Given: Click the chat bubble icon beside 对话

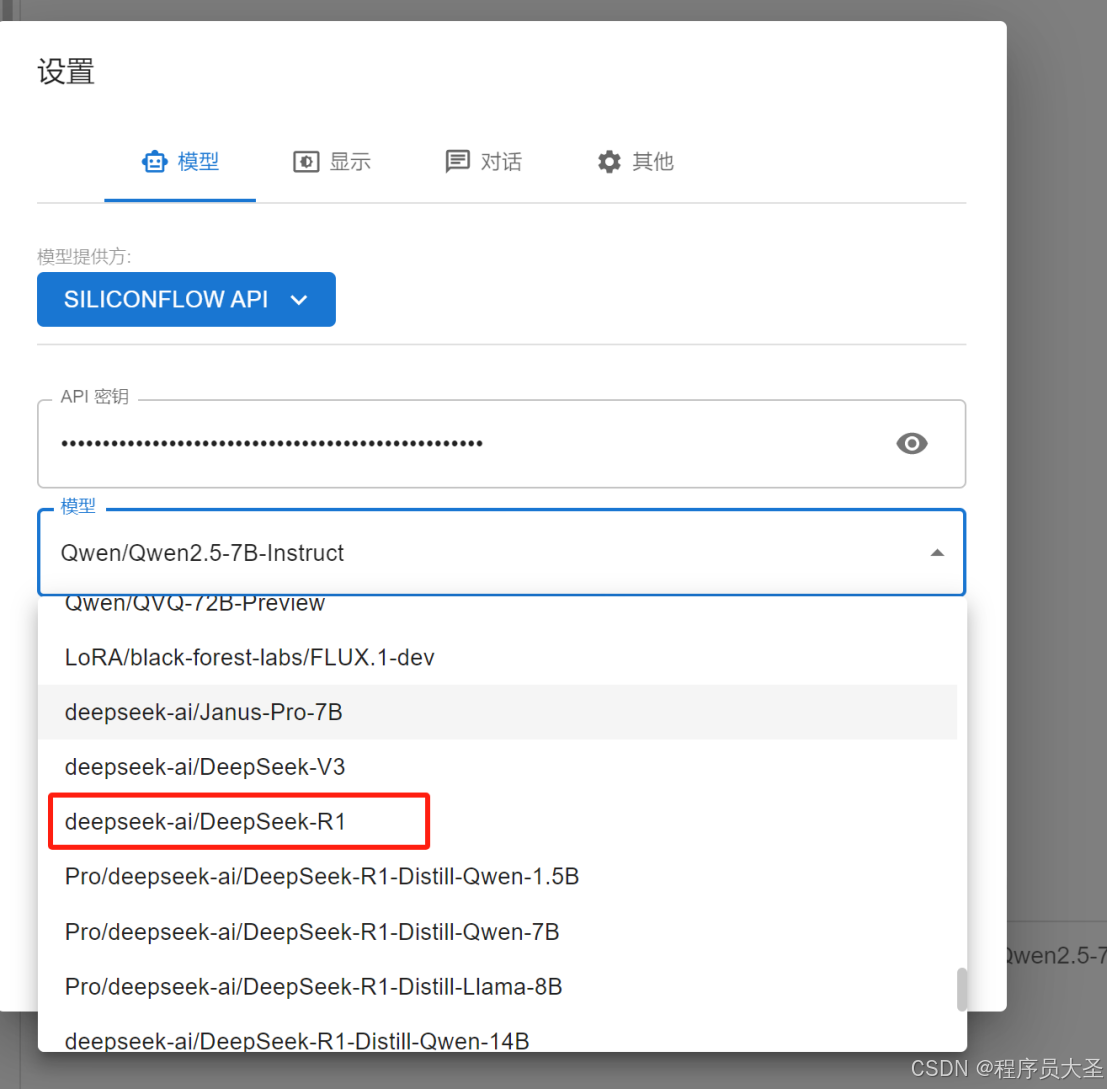Looking at the screenshot, I should (457, 162).
